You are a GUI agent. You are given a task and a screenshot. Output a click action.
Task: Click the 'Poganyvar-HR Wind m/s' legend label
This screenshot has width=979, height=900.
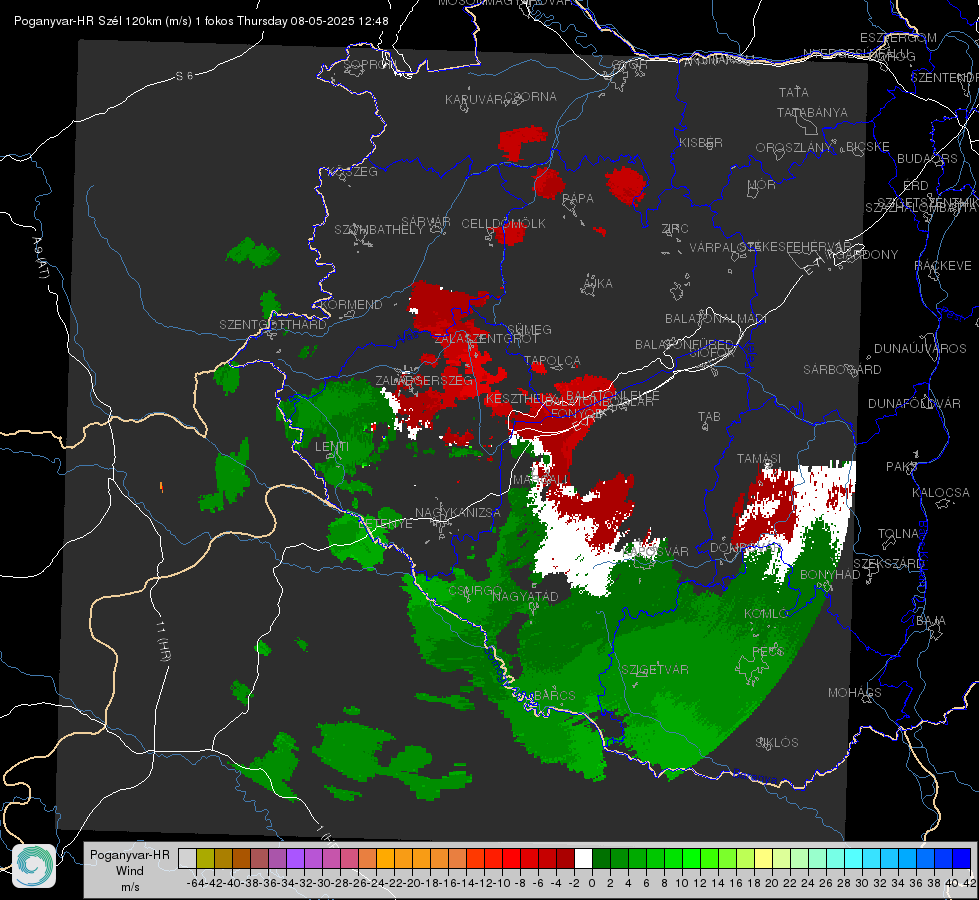[x=129, y=871]
